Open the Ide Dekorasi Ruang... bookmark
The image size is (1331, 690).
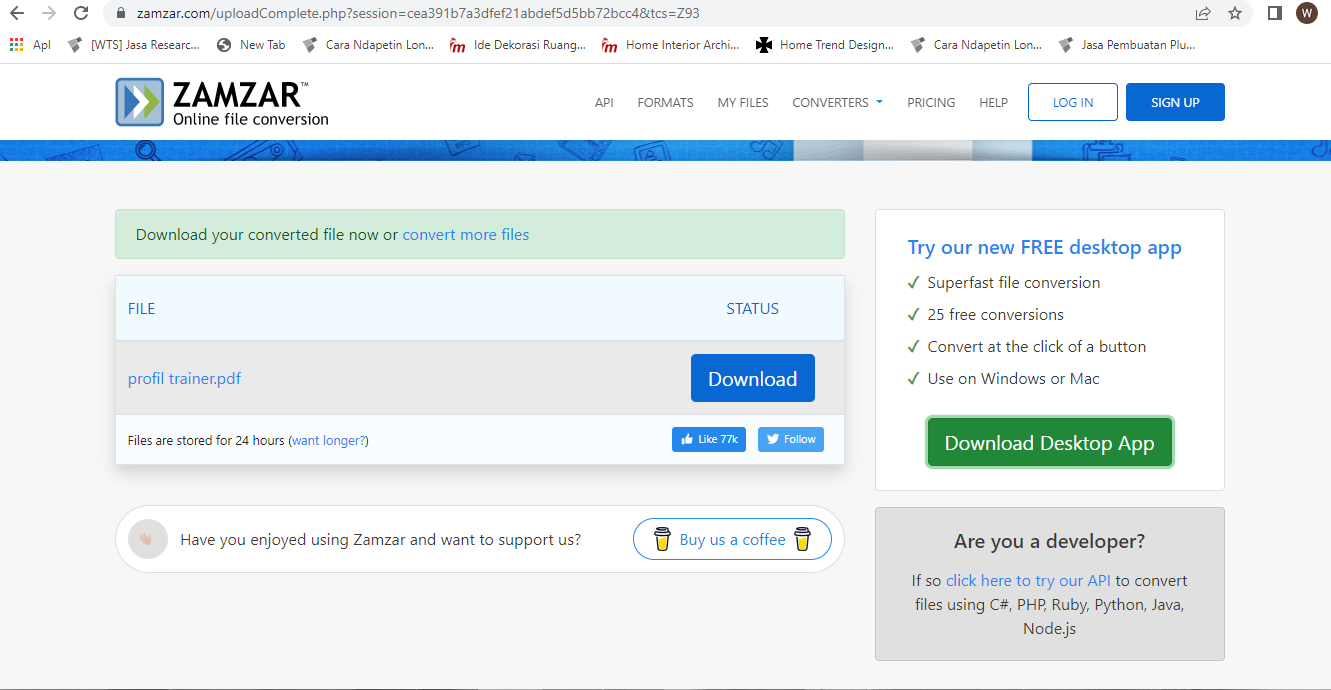point(518,45)
